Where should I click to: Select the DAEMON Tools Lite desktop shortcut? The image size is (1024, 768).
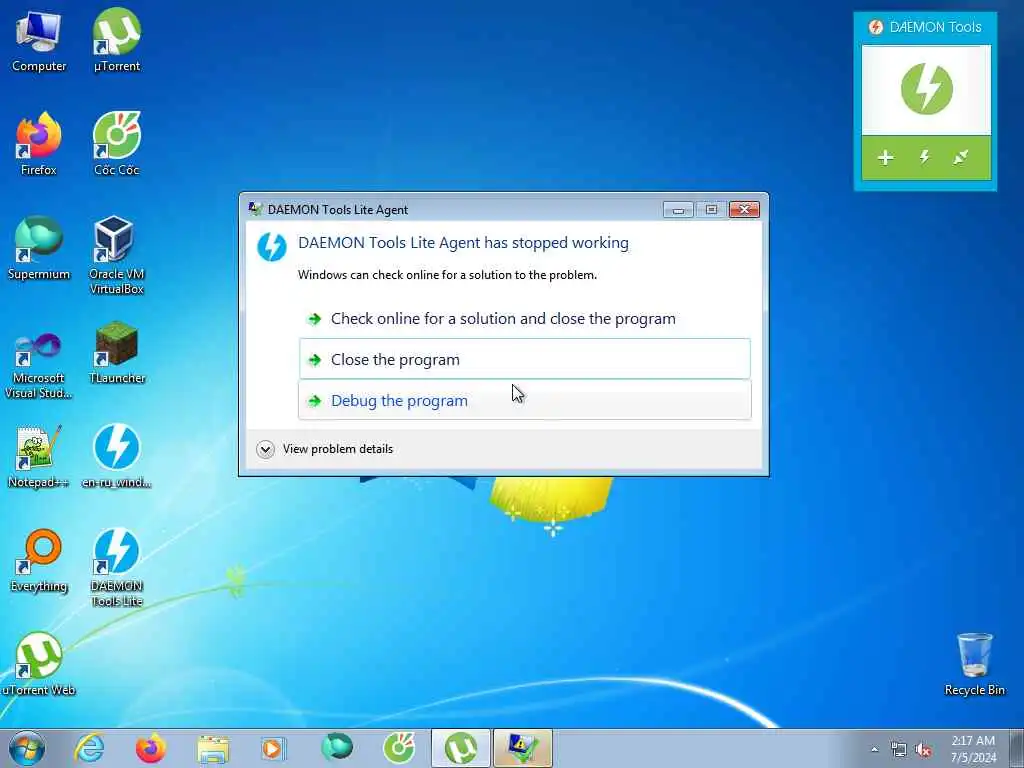(x=117, y=567)
